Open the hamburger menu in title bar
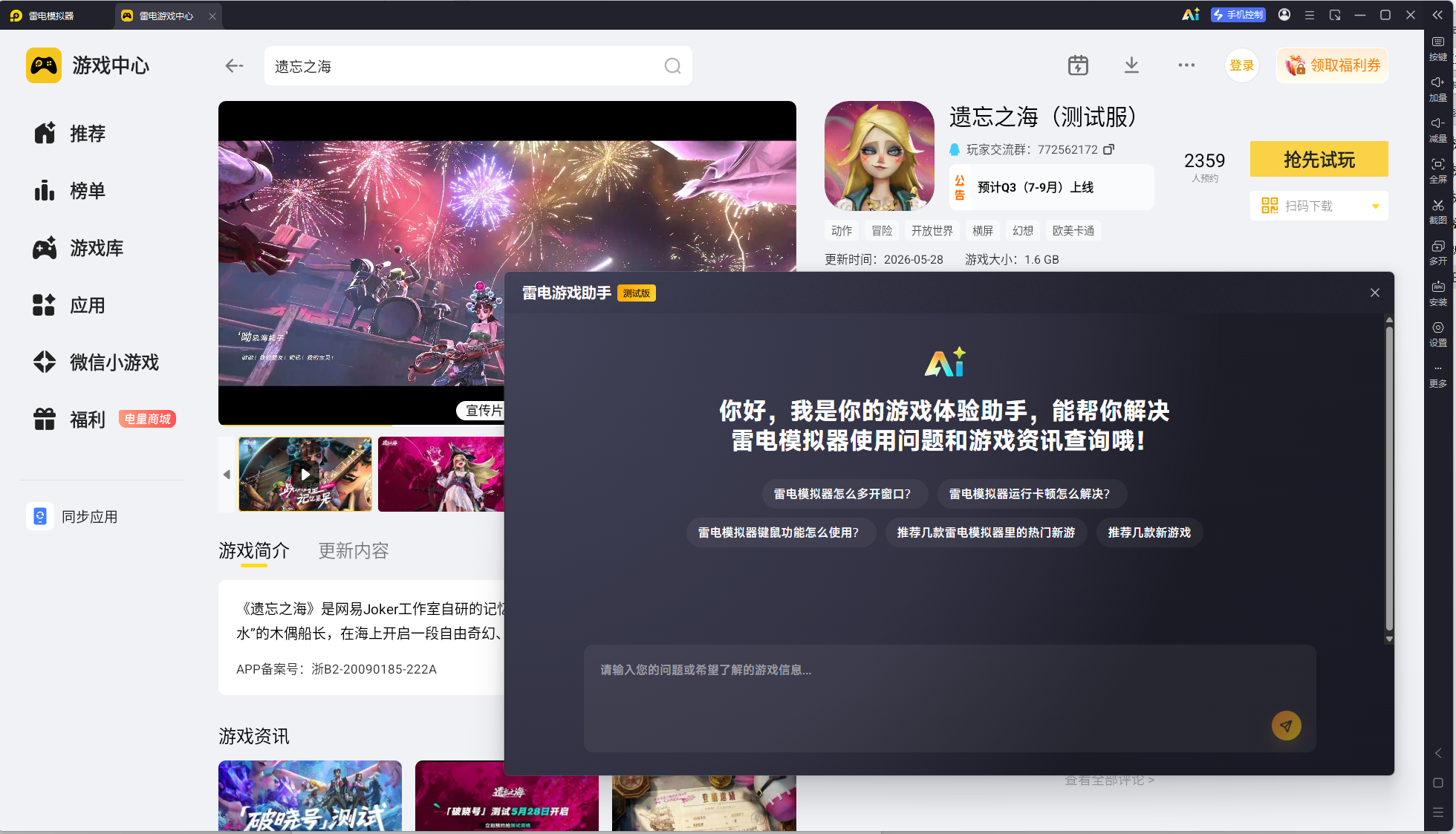The height and width of the screenshot is (834, 1456). (1310, 15)
